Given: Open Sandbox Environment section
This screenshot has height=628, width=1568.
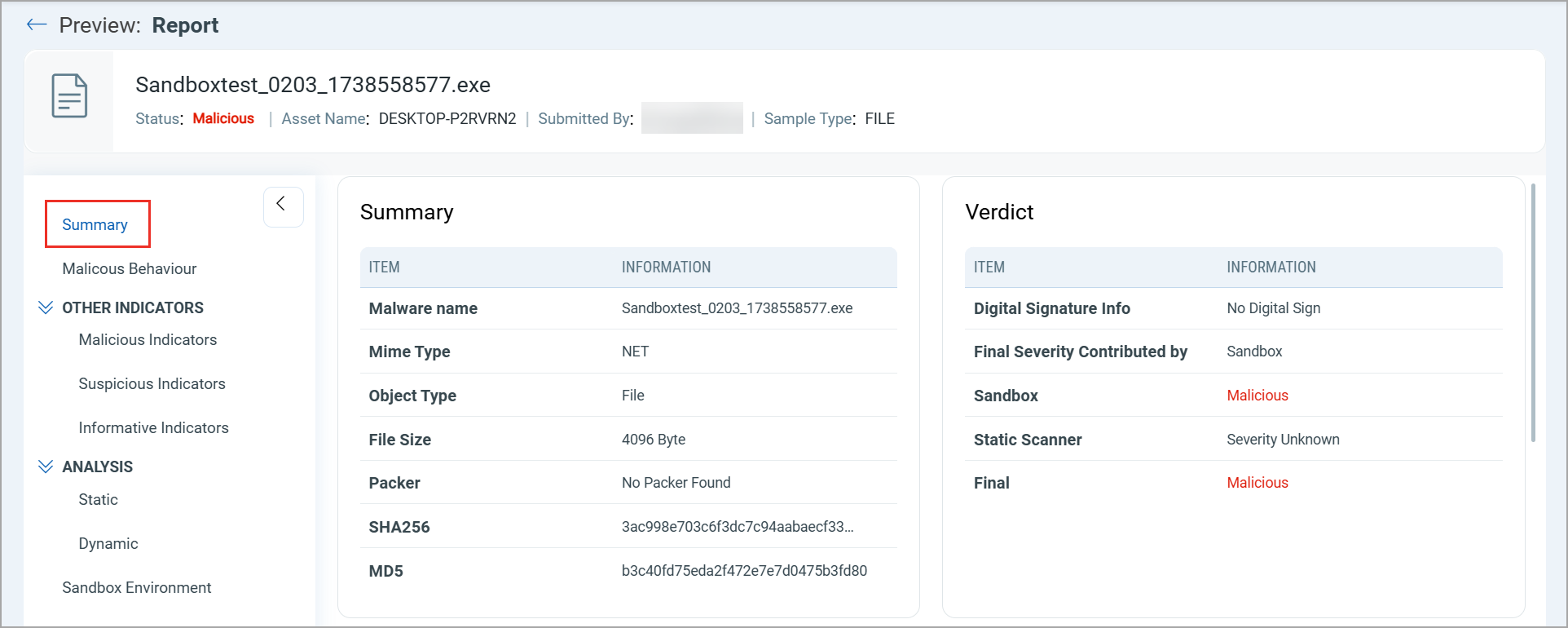Looking at the screenshot, I should (x=137, y=587).
